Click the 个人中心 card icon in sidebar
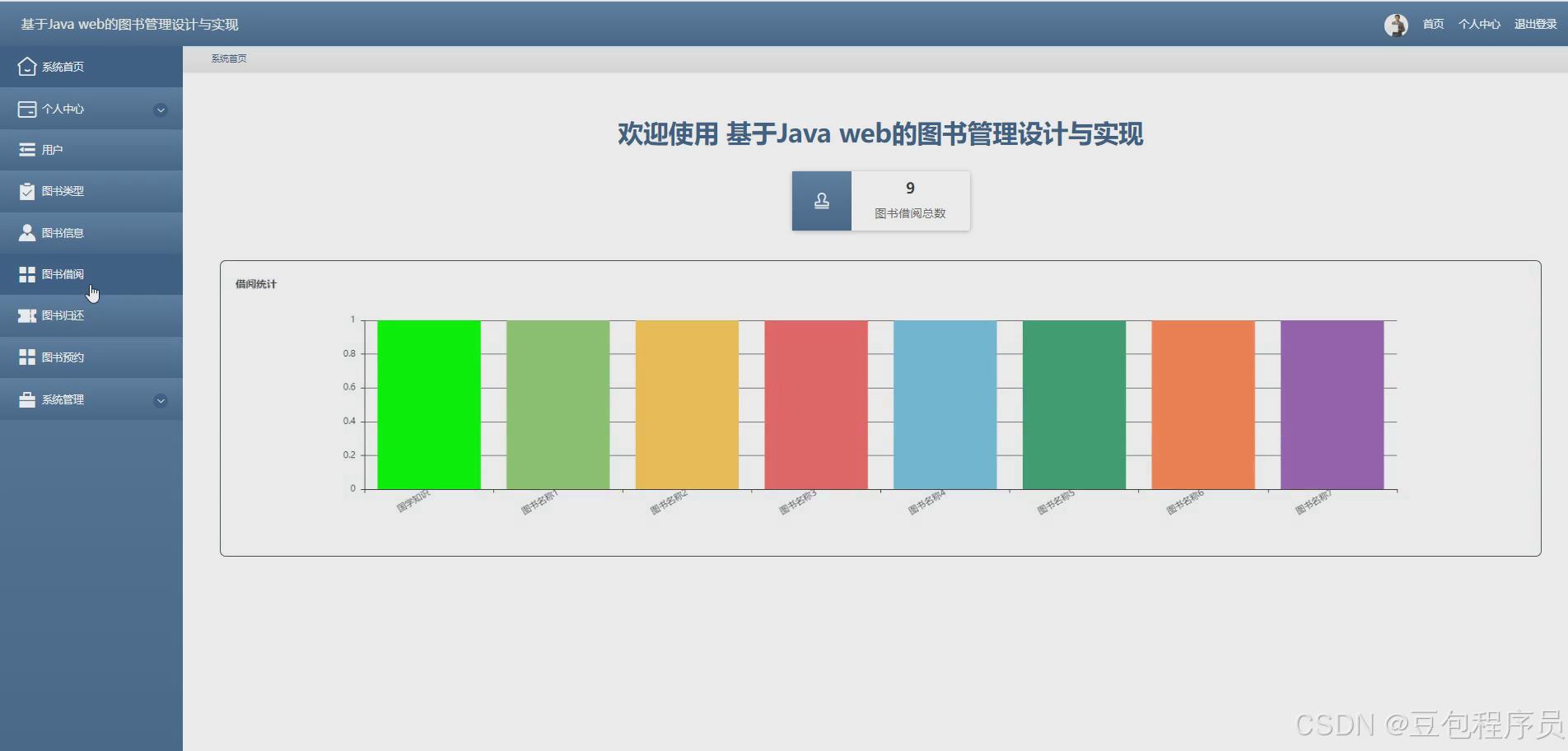The height and width of the screenshot is (751, 1568). (27, 108)
